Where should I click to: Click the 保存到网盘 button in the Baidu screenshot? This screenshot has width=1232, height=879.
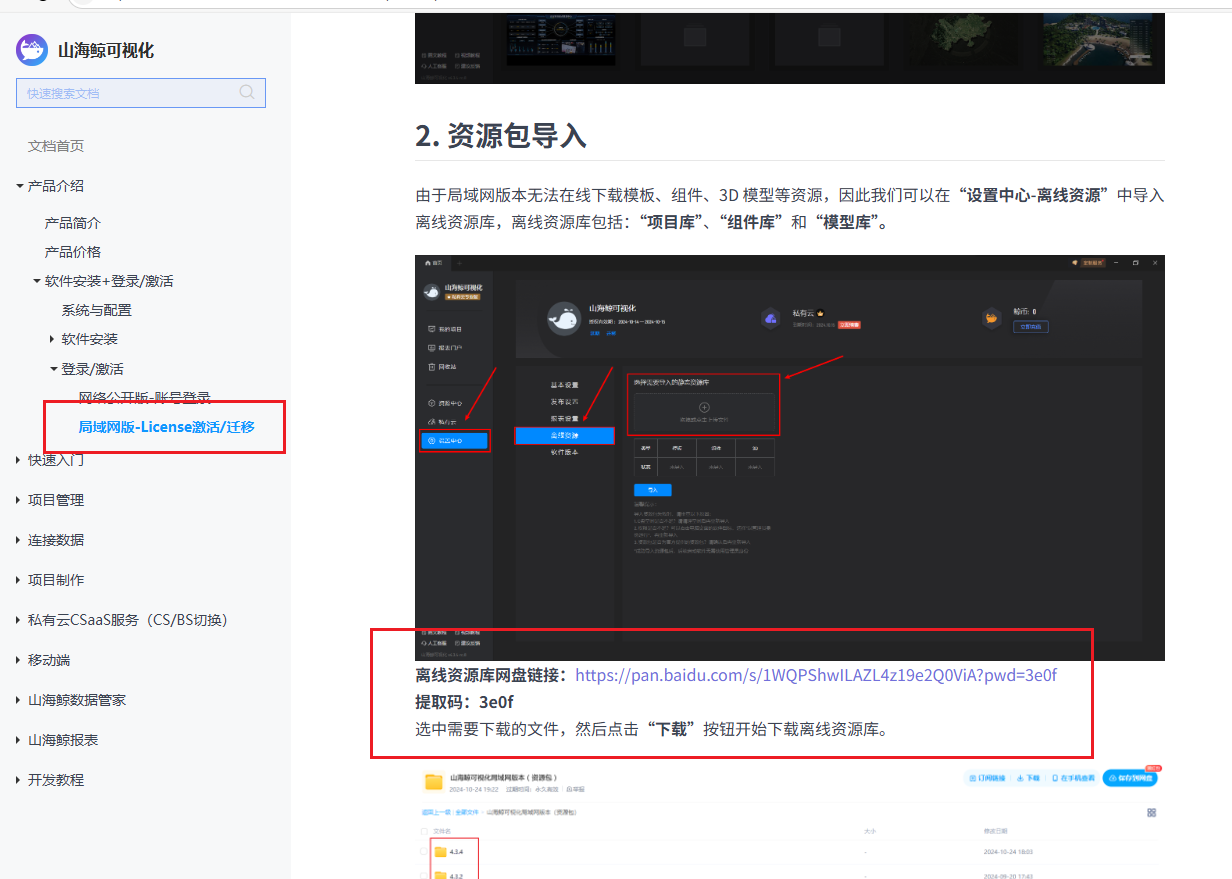tap(1130, 778)
